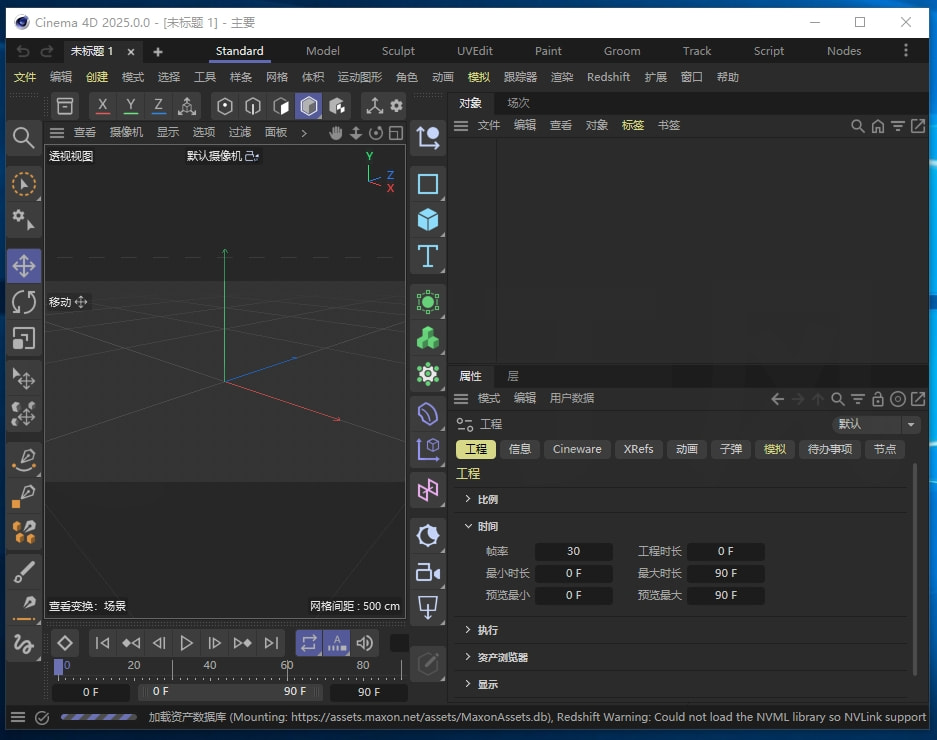Toggle autokey recording button
The height and width of the screenshot is (740, 937).
[336, 643]
